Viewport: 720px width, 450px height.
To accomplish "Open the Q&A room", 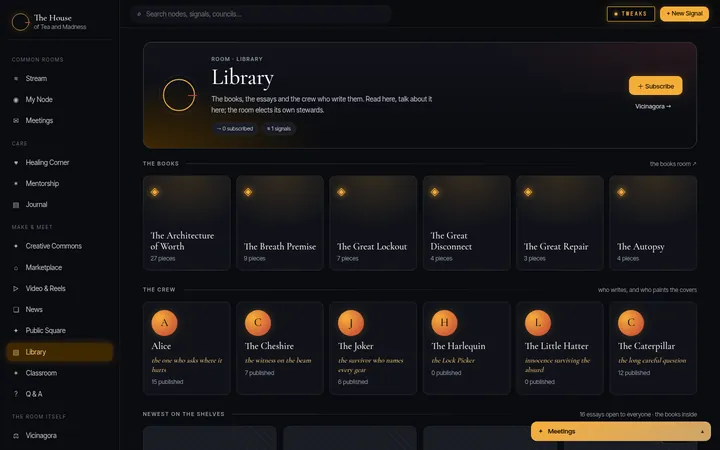I will [60, 394].
